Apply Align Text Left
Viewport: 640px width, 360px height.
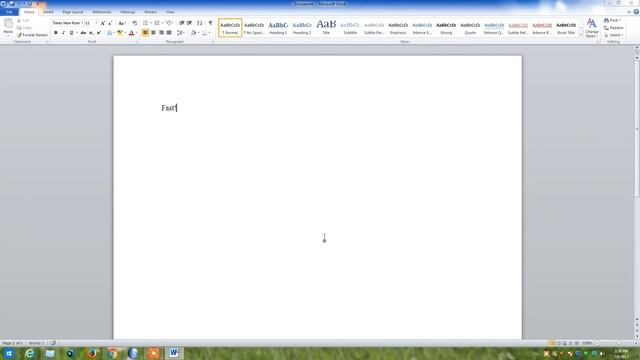click(x=145, y=33)
